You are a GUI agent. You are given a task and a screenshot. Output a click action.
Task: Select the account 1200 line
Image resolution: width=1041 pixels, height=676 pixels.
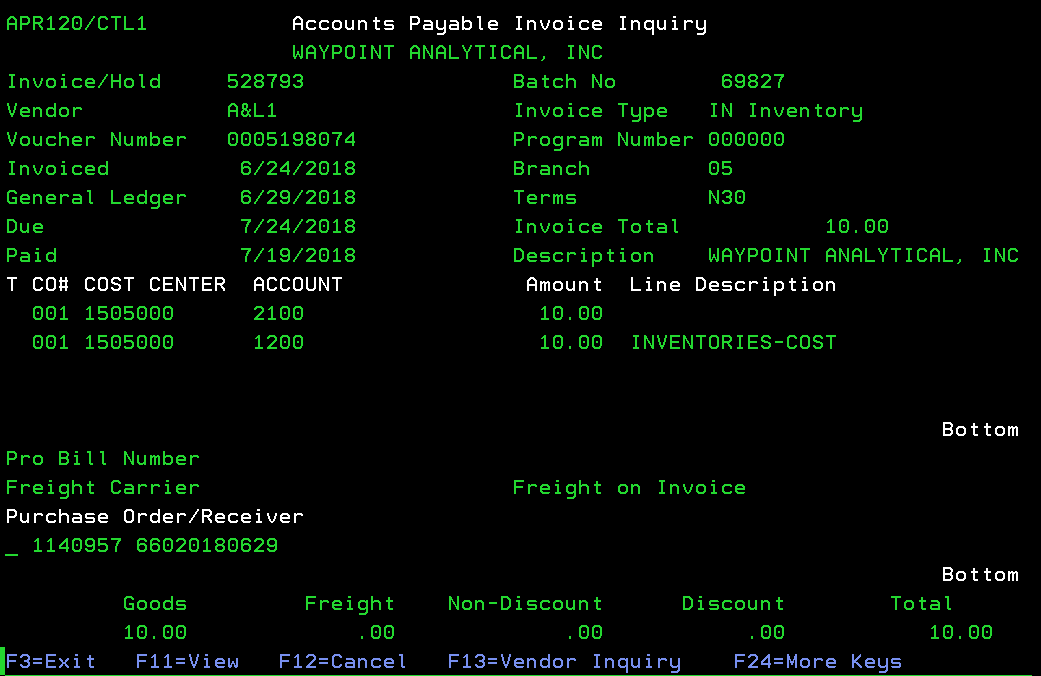pos(278,343)
